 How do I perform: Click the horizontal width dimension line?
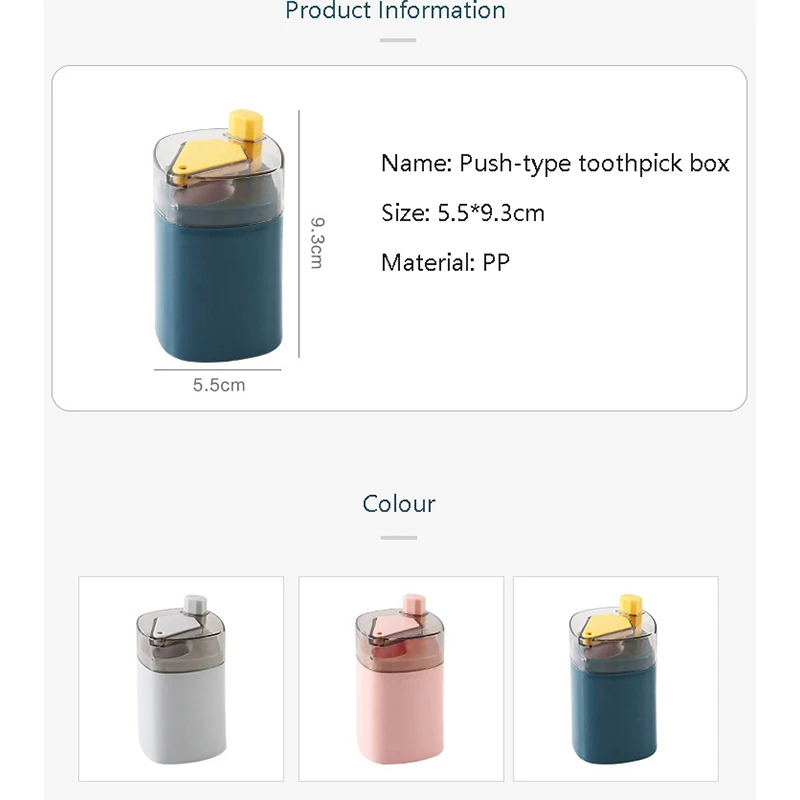coord(218,369)
